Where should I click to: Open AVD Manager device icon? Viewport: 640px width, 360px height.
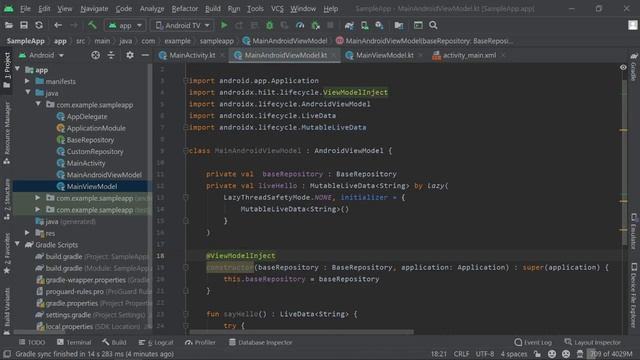(364, 25)
